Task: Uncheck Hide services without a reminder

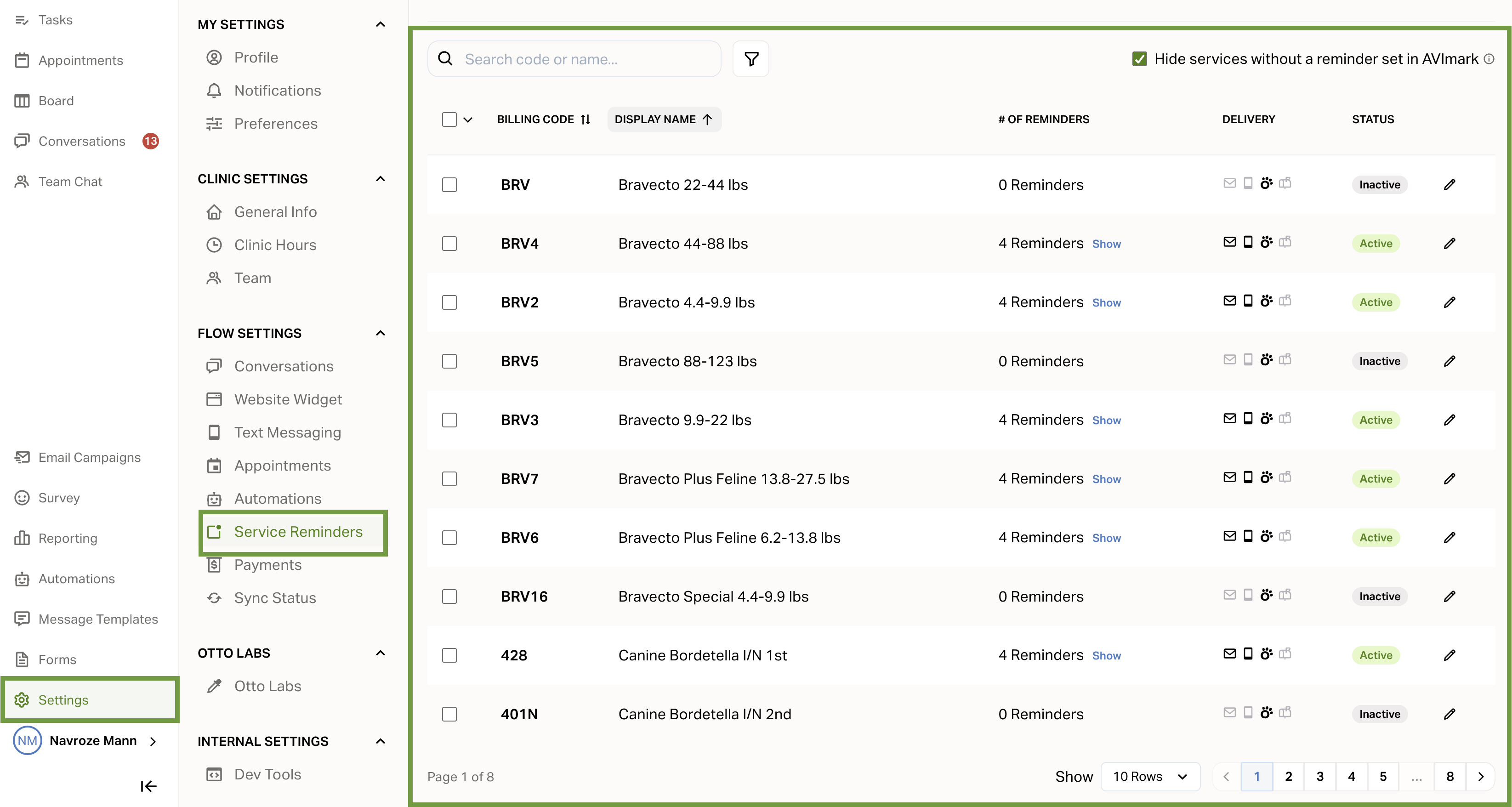Action: (x=1139, y=59)
